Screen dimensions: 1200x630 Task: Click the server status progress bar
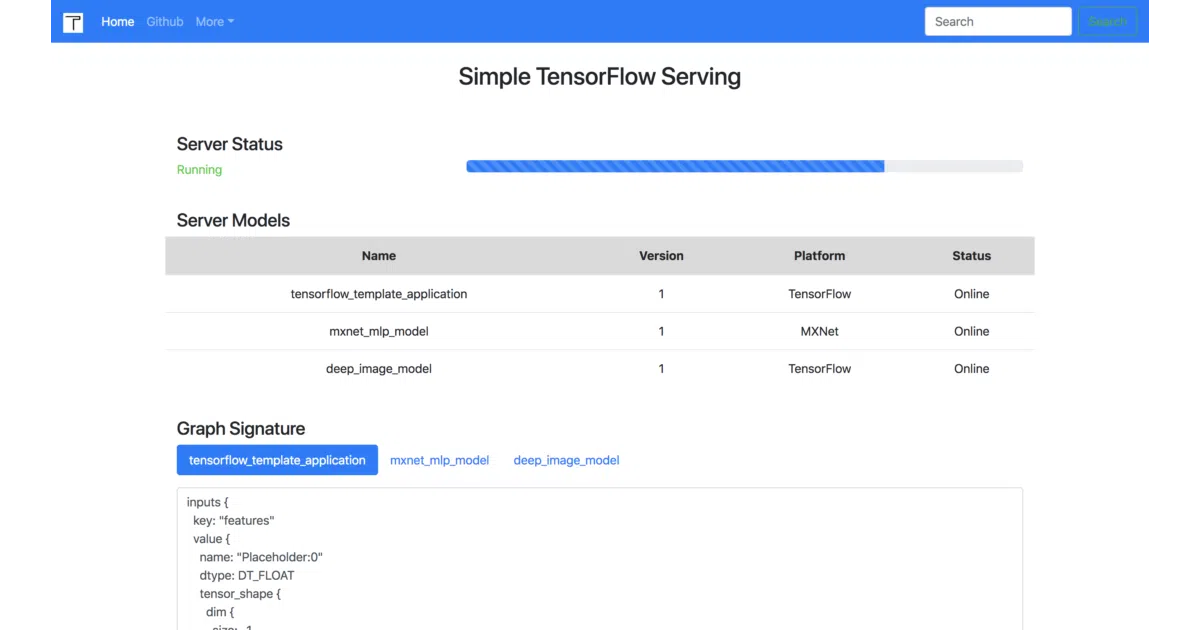(x=744, y=166)
